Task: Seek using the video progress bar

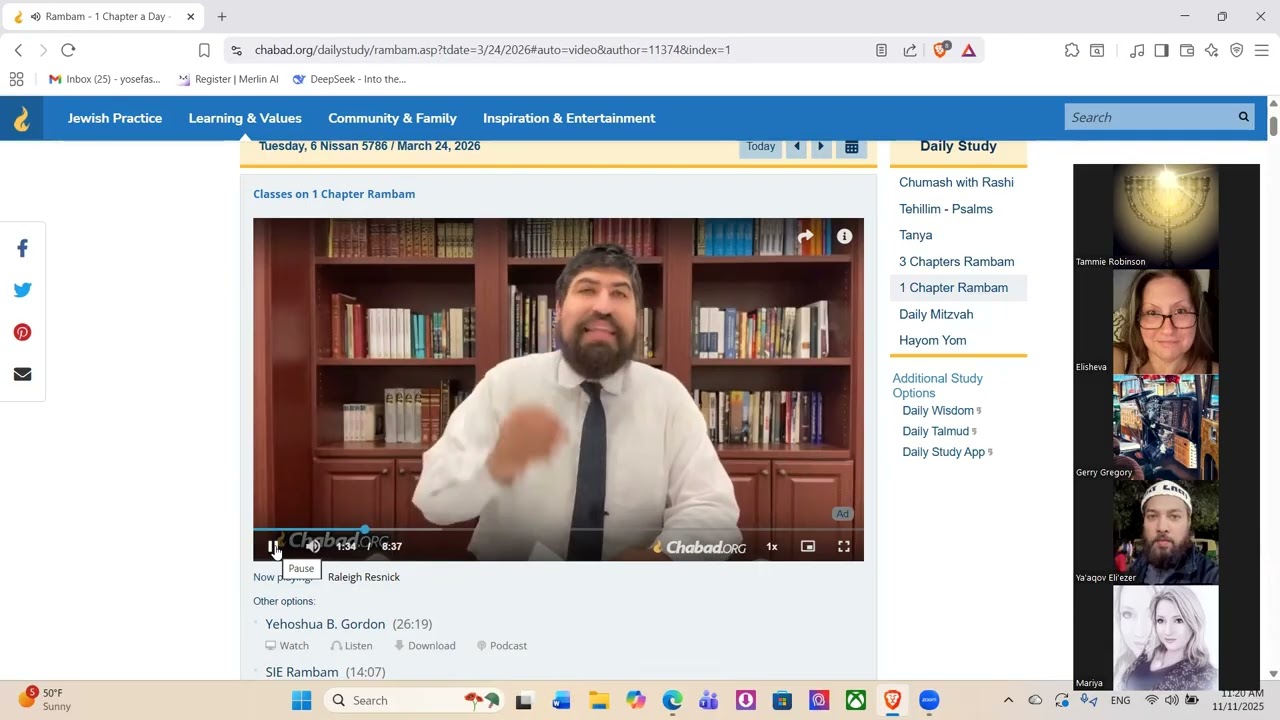Action: point(558,529)
